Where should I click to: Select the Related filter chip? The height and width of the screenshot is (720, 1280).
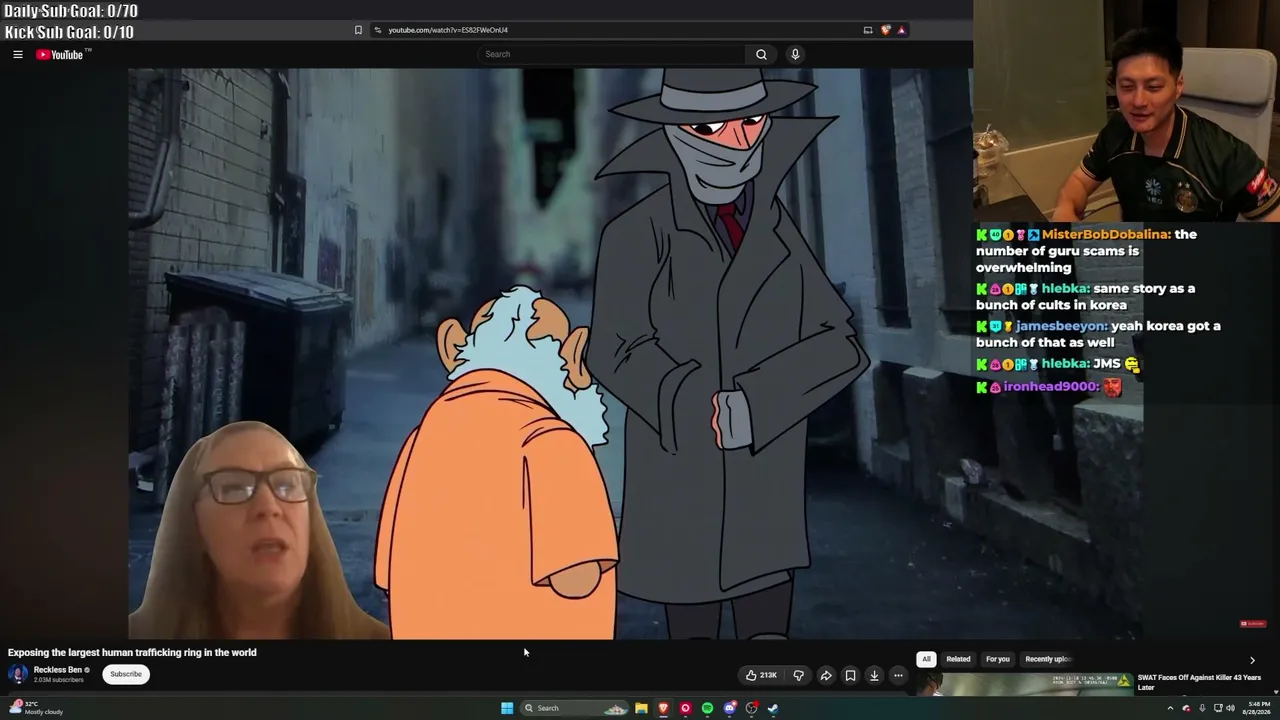click(x=958, y=659)
